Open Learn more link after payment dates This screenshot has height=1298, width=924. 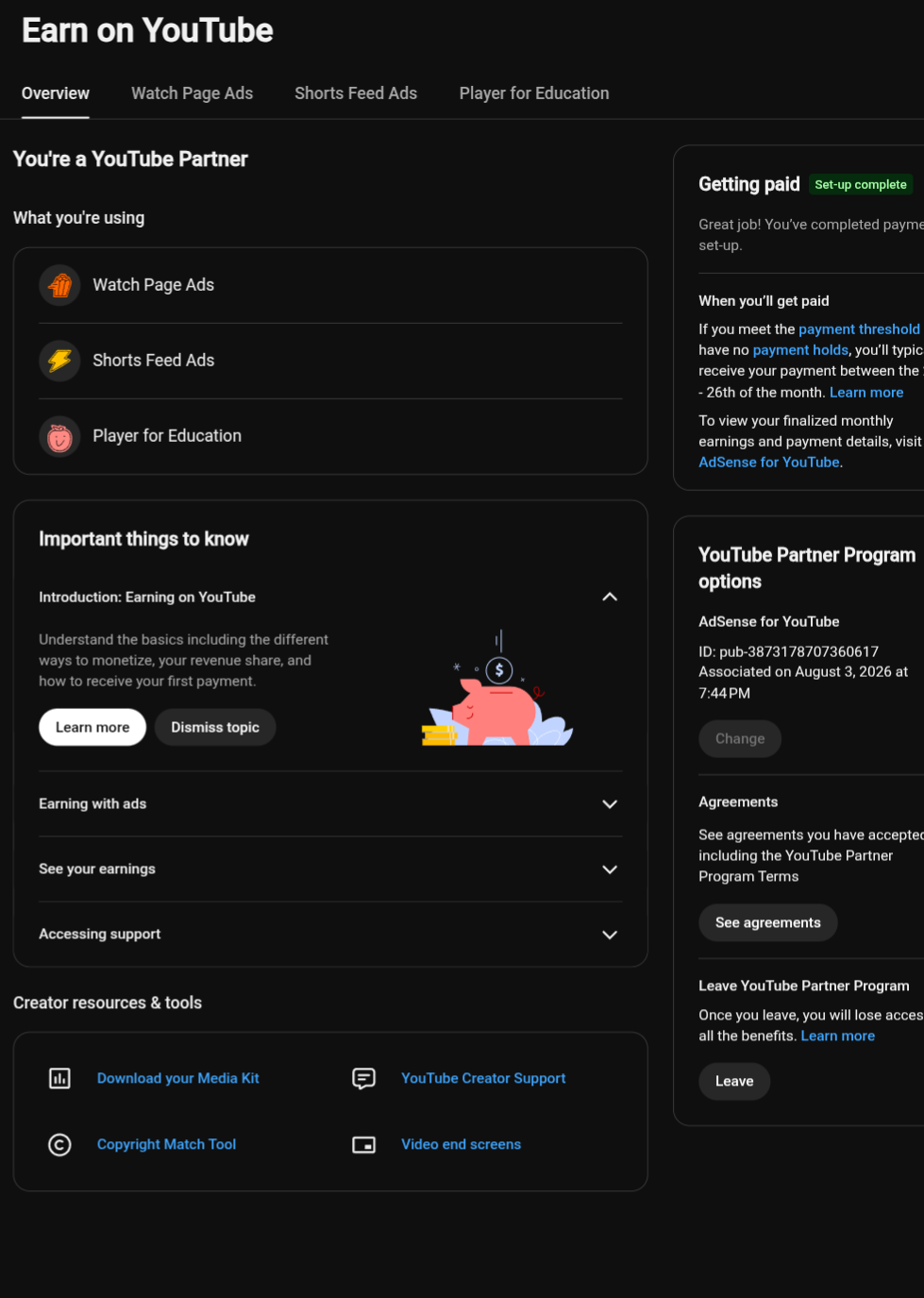866,393
